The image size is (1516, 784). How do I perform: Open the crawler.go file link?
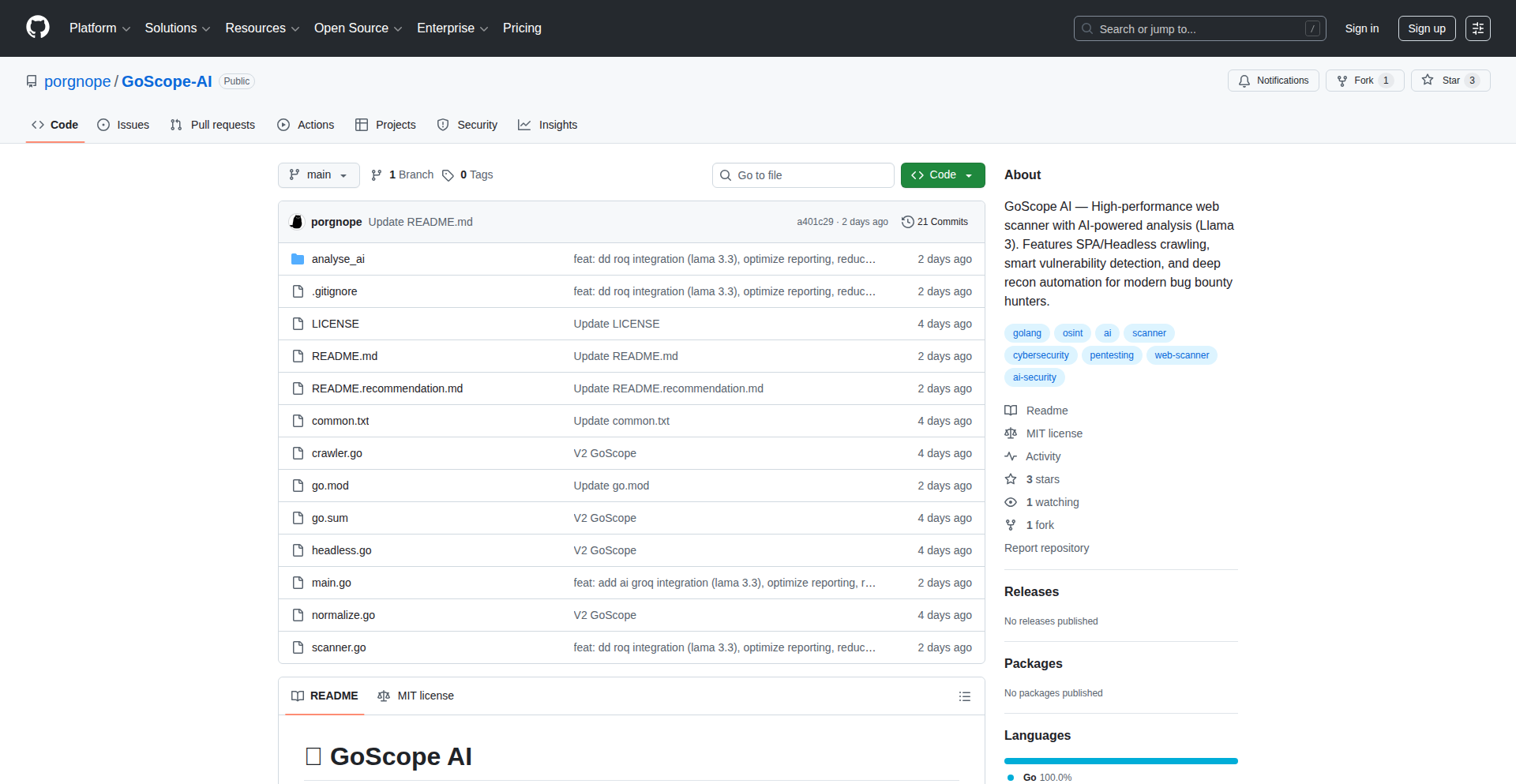pos(337,453)
